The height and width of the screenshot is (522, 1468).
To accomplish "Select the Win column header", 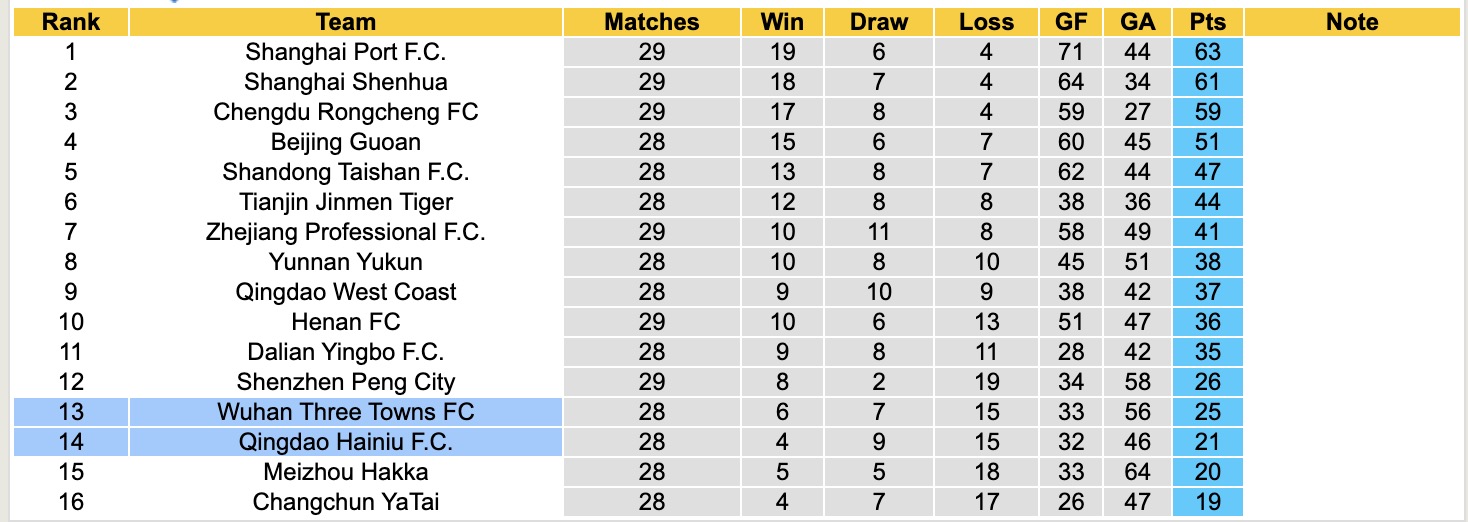I will [x=782, y=22].
